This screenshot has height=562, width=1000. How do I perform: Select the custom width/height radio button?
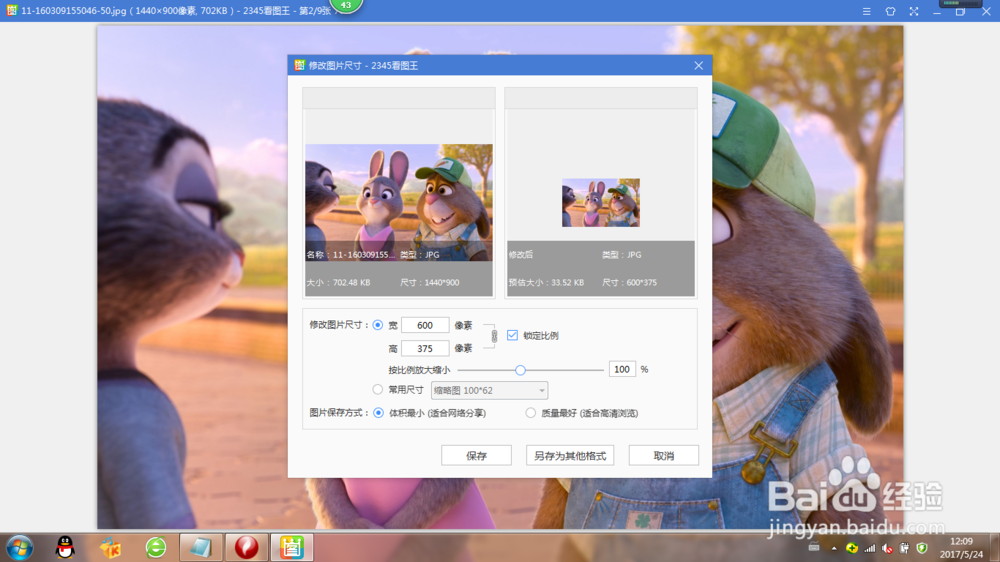pos(378,325)
